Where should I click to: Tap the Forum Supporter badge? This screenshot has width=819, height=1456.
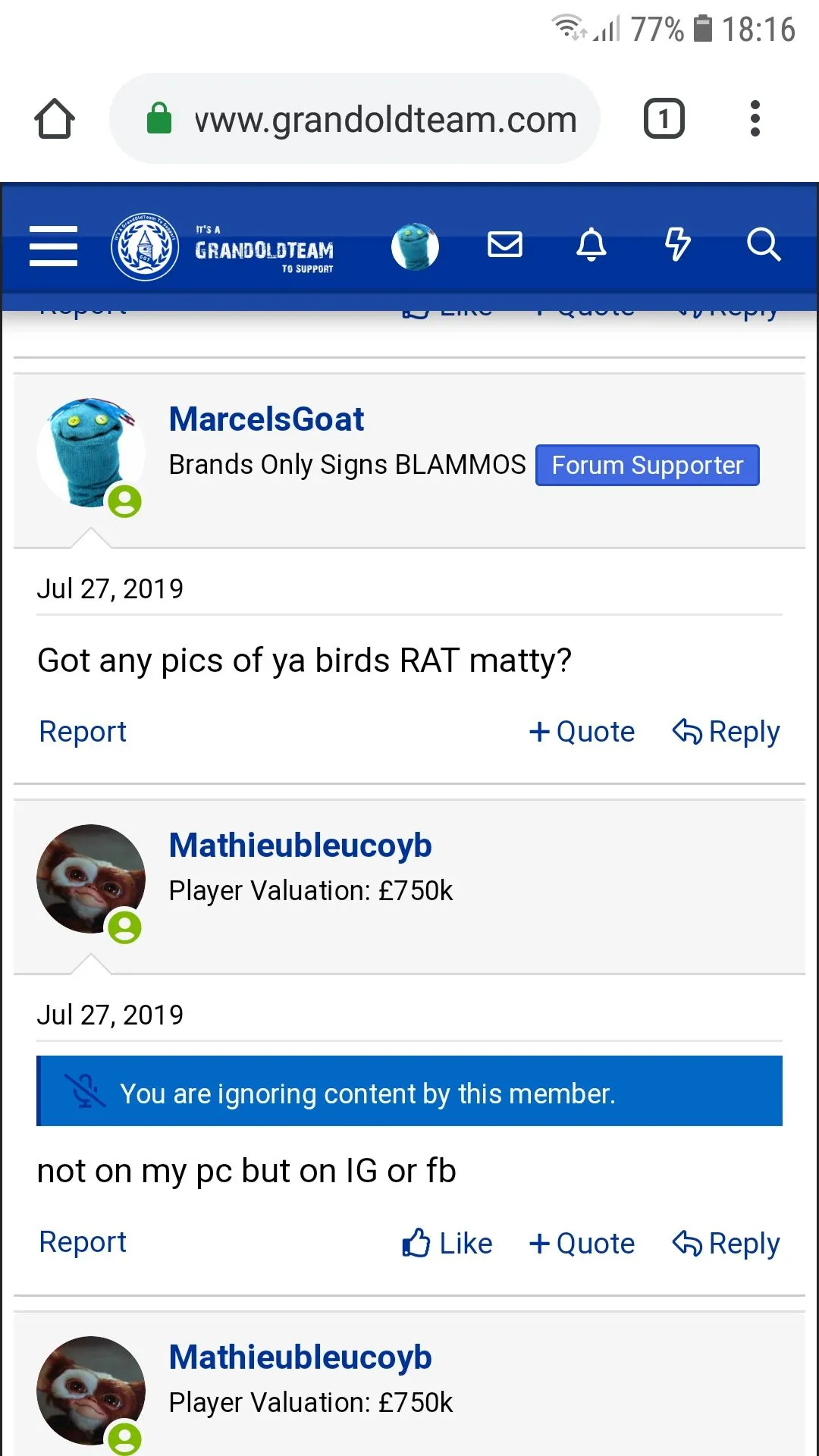click(647, 465)
